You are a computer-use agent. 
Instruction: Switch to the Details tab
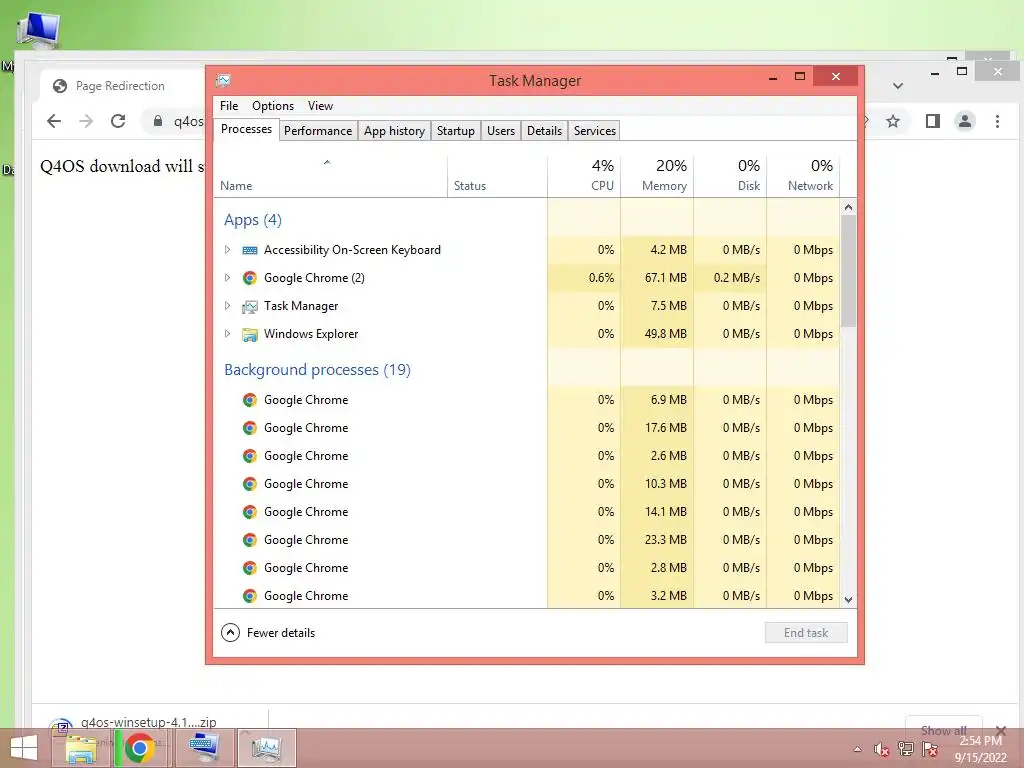tap(545, 131)
